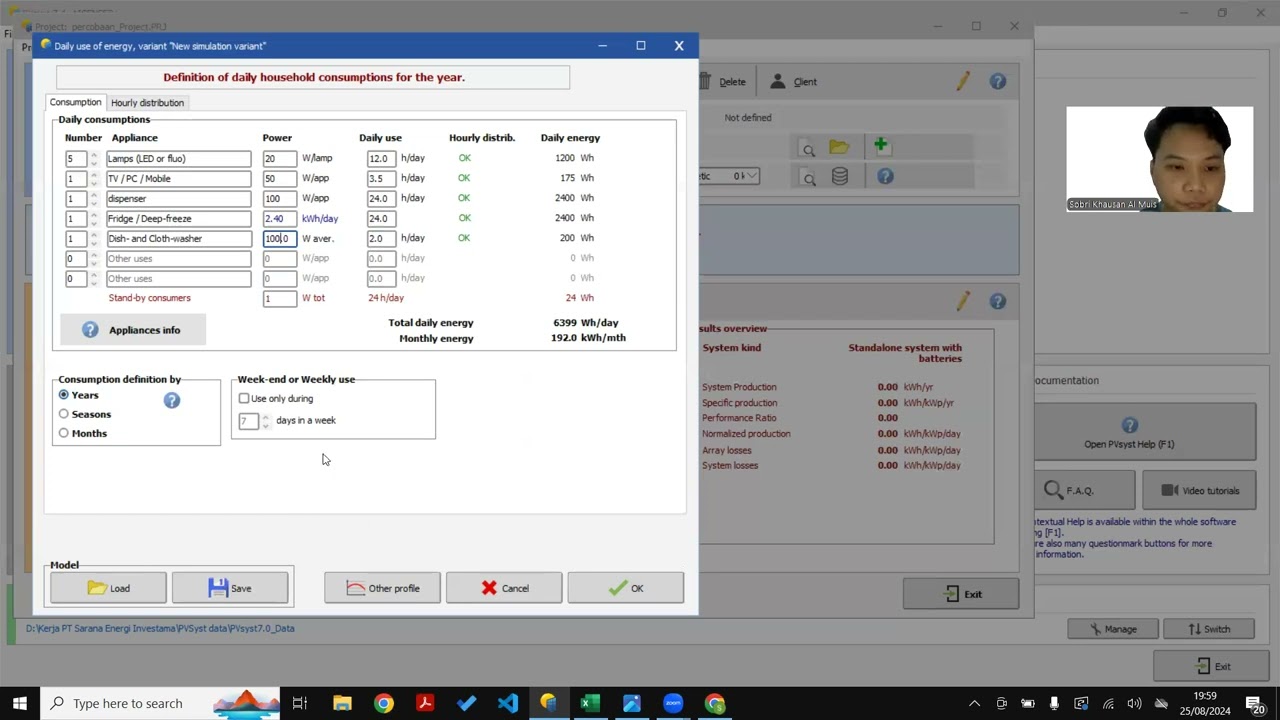The height and width of the screenshot is (720, 1280).
Task: Click the Switch button in main window
Action: coord(1209,629)
